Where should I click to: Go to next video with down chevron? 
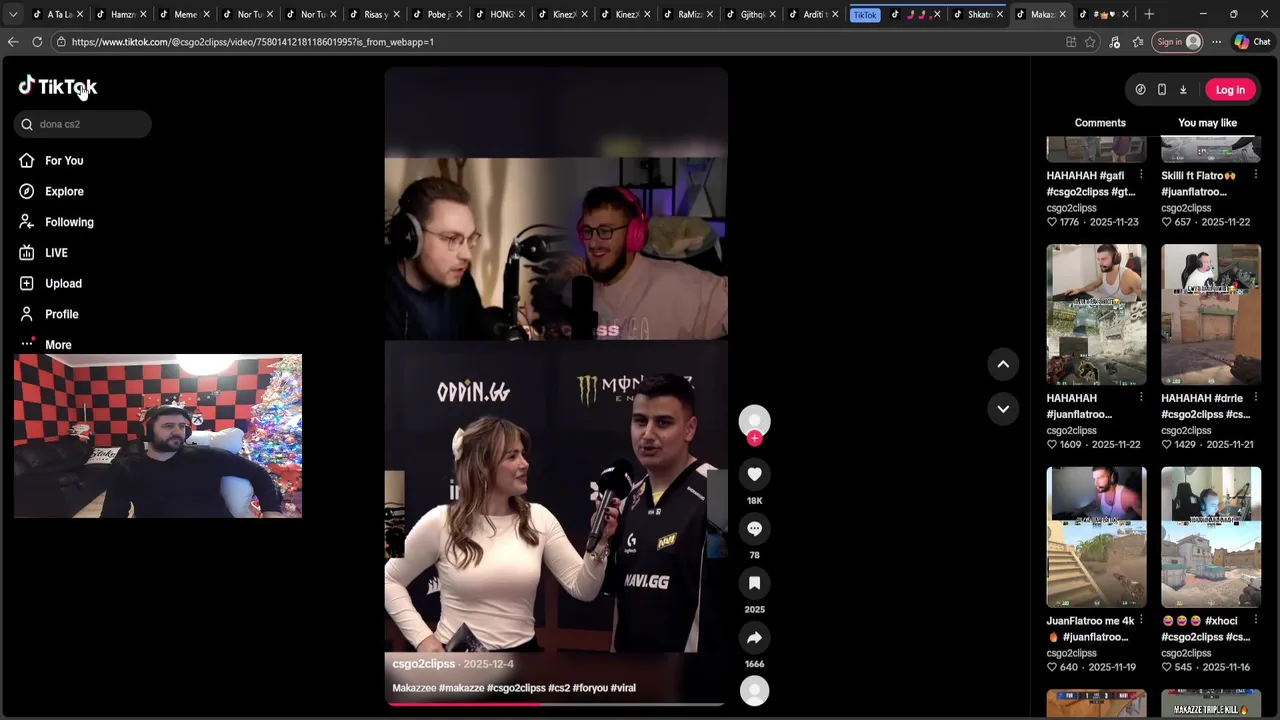[1003, 408]
